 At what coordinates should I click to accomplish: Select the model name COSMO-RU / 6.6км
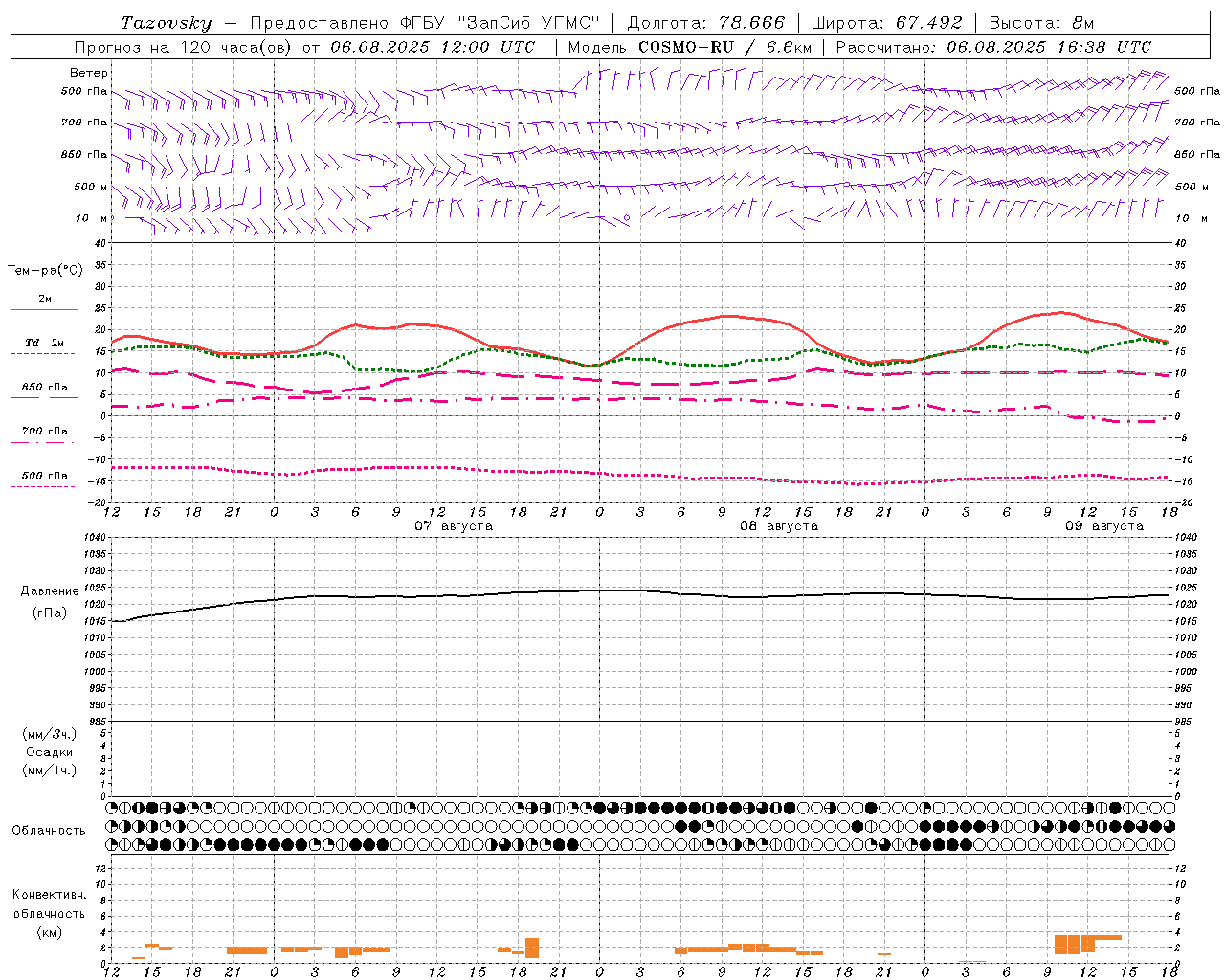pos(724,47)
